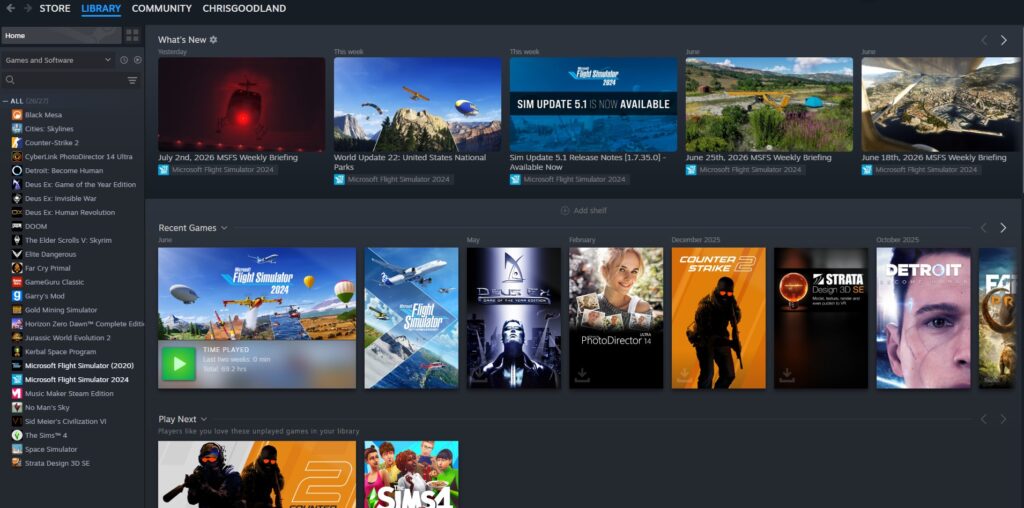This screenshot has height=508, width=1024.
Task: Select Horizon Zero Dawn Complete Edition entry
Action: click(x=76, y=324)
